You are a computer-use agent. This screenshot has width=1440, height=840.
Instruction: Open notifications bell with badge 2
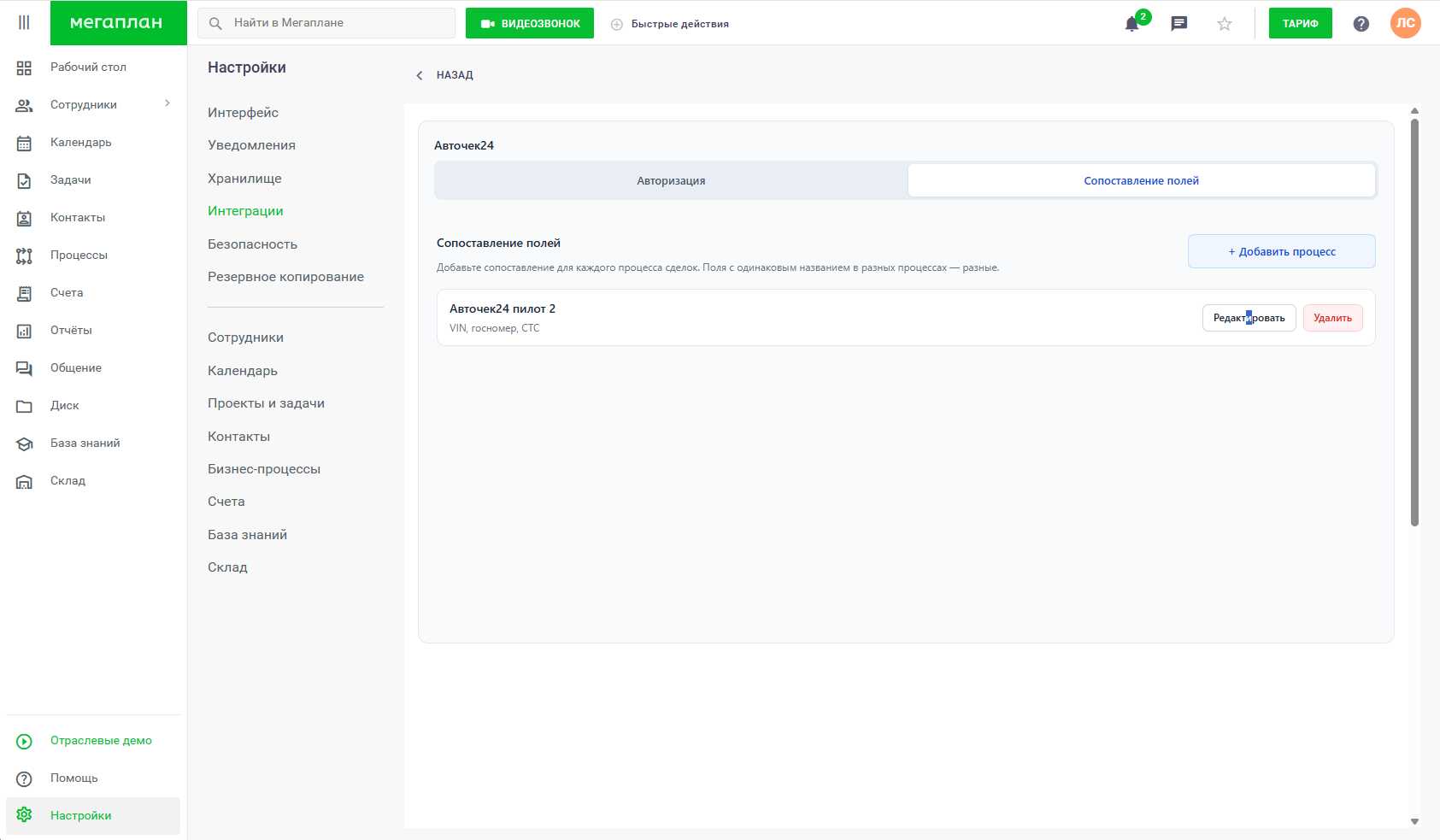click(1133, 23)
